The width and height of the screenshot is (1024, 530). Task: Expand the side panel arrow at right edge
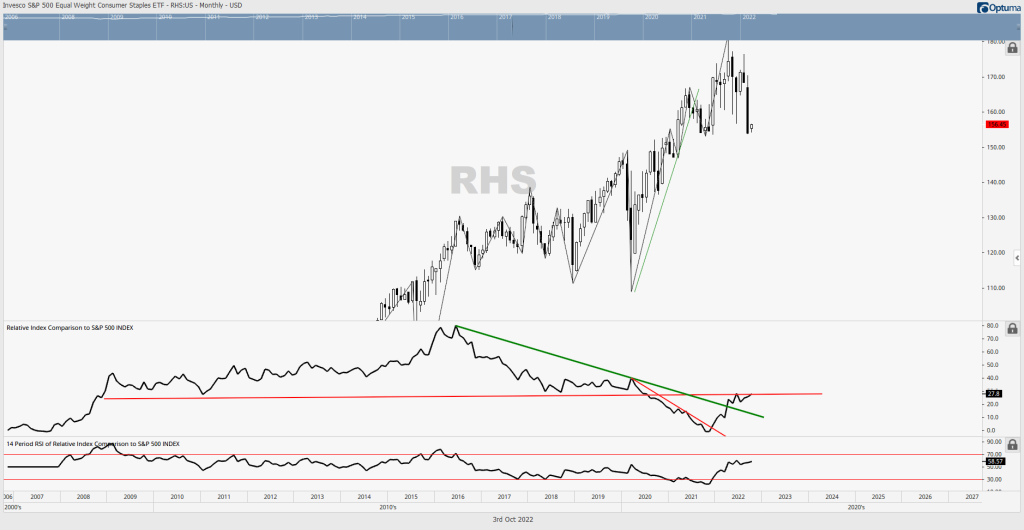[1017, 258]
